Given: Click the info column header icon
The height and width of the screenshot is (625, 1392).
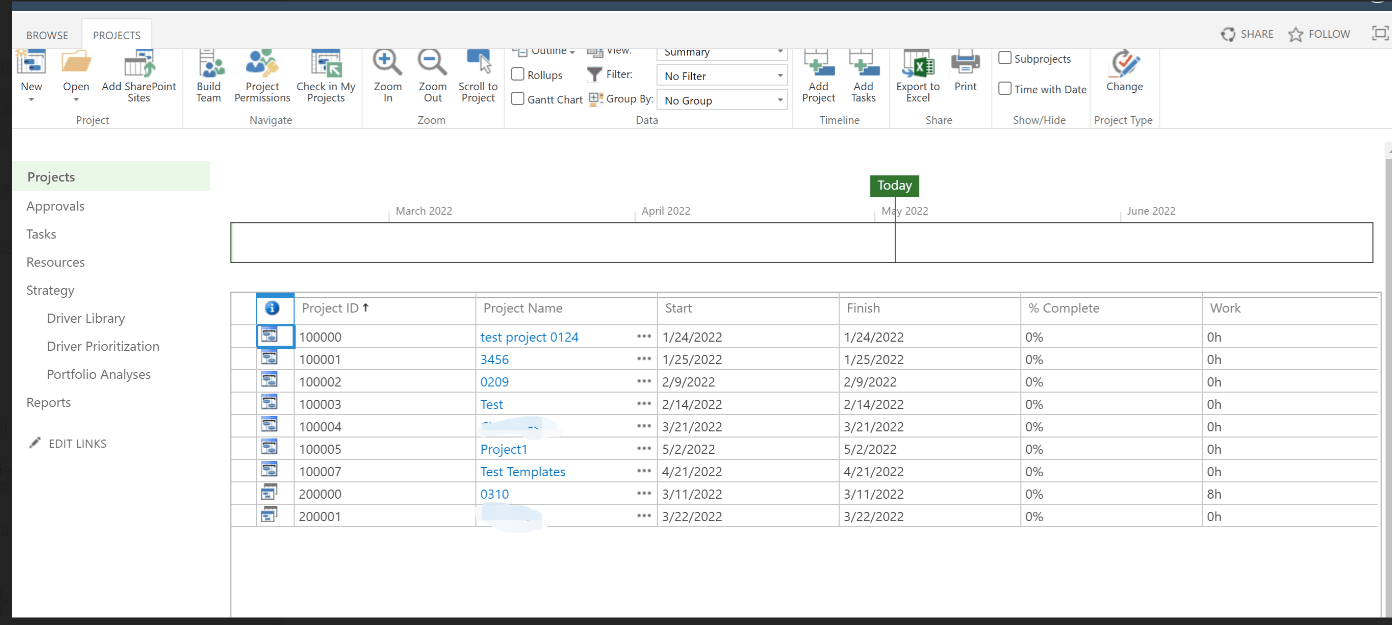Looking at the screenshot, I should 272,308.
